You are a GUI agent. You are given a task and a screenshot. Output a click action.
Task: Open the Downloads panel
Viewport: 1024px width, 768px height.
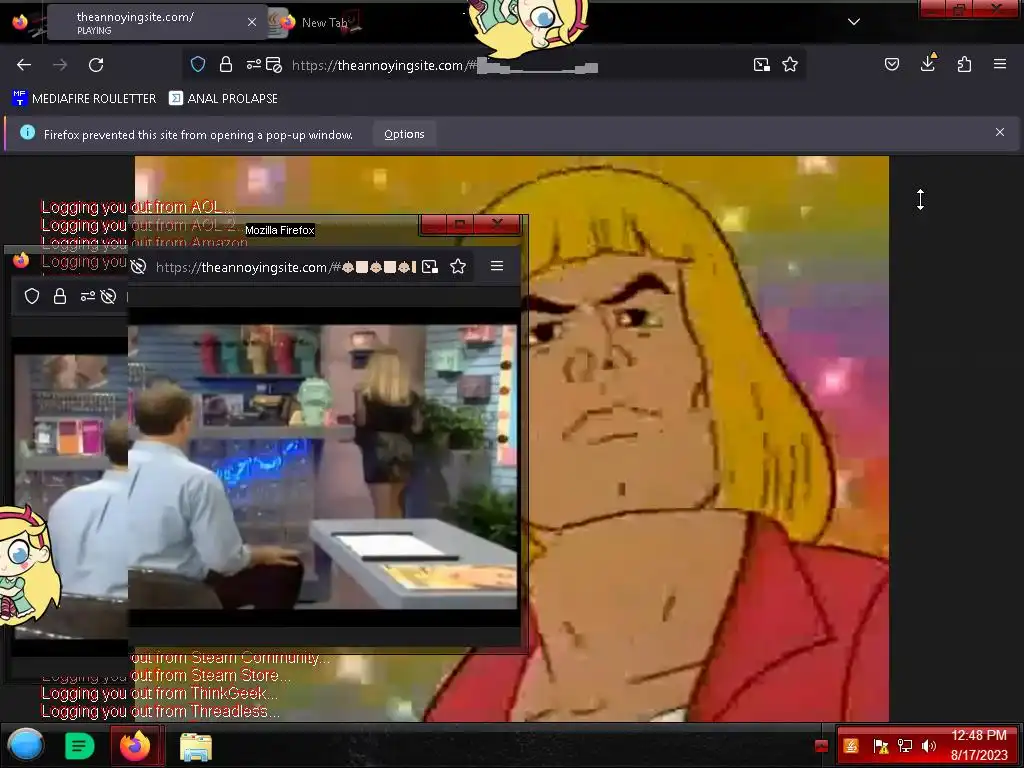(x=928, y=63)
